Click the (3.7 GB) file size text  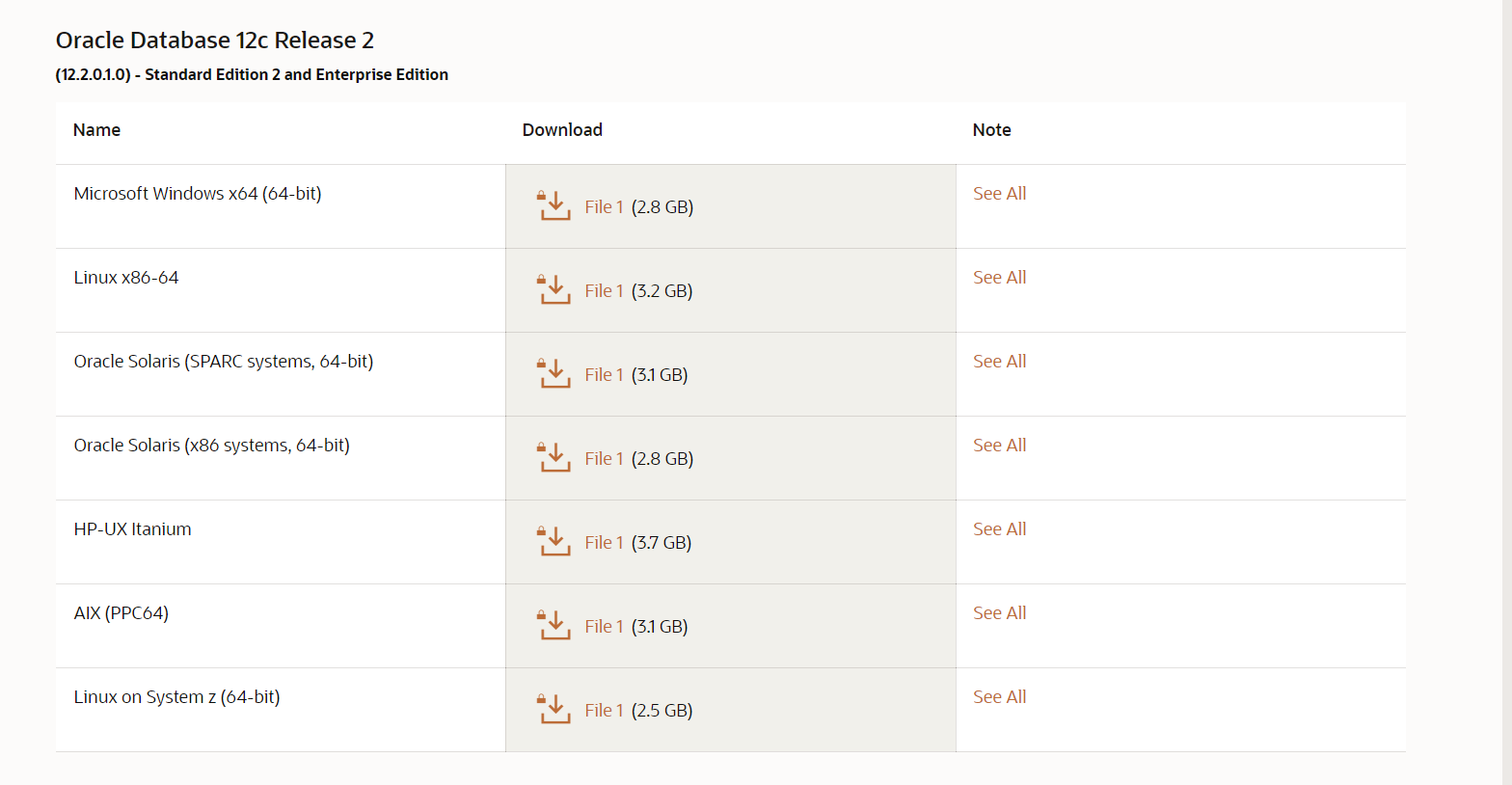661,543
